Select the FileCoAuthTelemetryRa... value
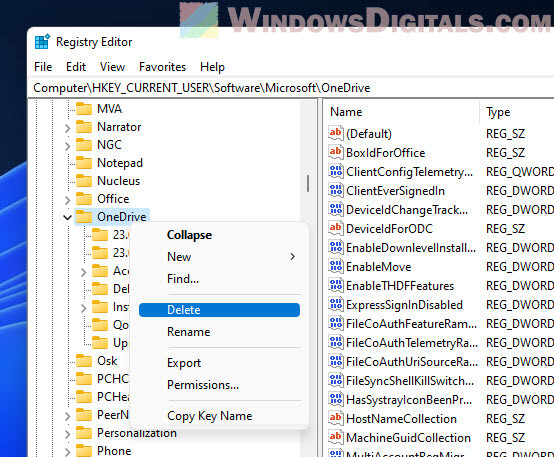554x457 pixels. pyautogui.click(x=412, y=343)
